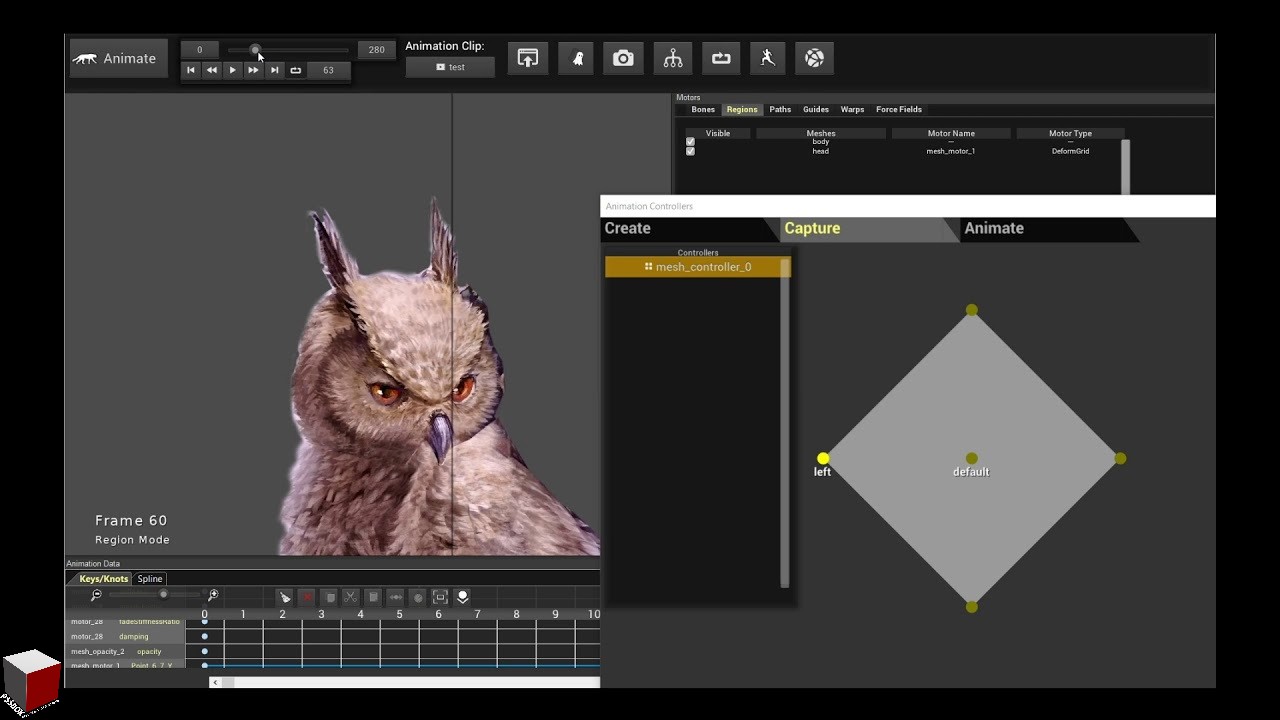
Task: Toggle visibility checkbox for body mesh
Action: point(690,142)
